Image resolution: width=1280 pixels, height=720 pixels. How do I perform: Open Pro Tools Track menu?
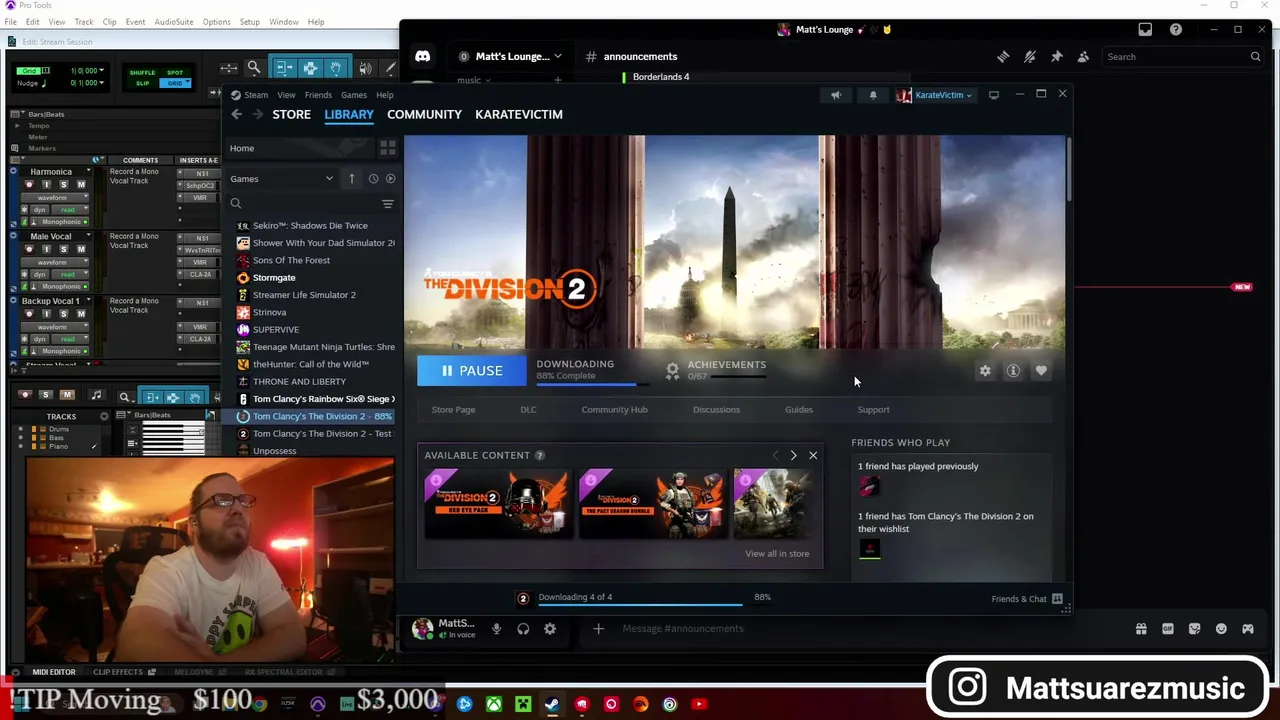click(x=83, y=22)
